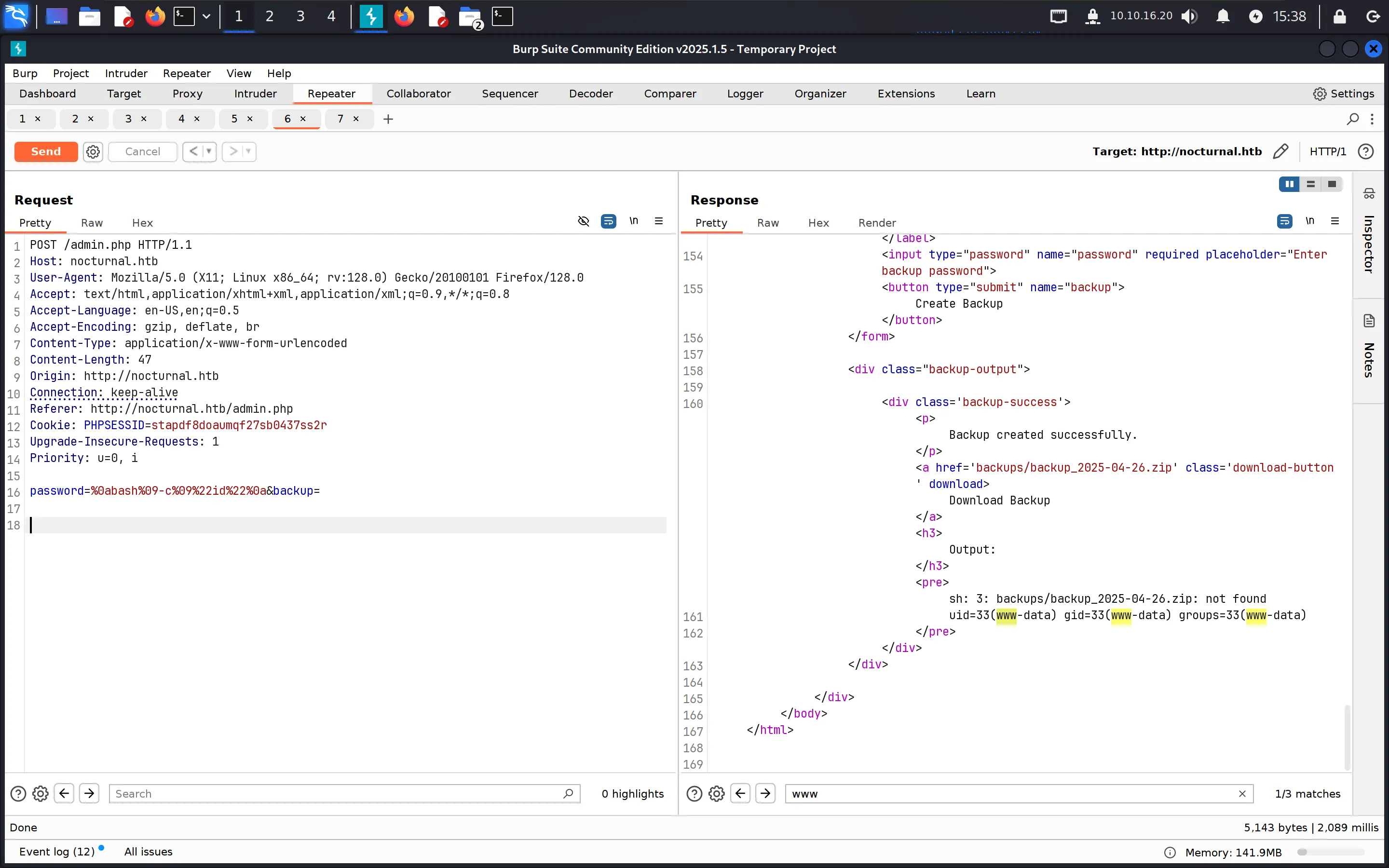Viewport: 1389px width, 868px height.
Task: Send the Repeater request
Action: [46, 151]
